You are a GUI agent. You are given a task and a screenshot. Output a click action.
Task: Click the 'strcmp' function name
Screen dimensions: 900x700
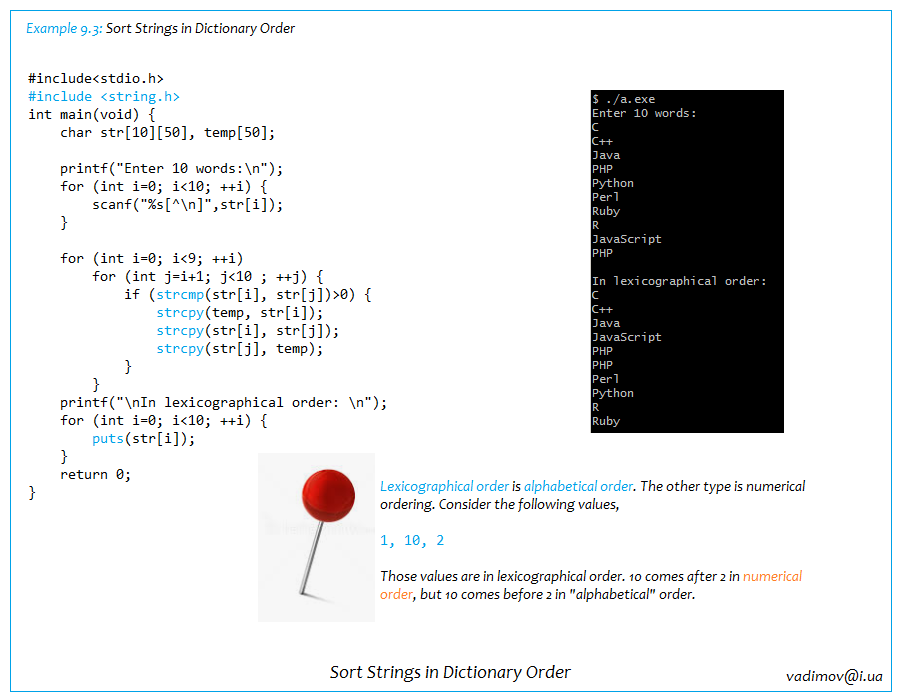pyautogui.click(x=180, y=295)
